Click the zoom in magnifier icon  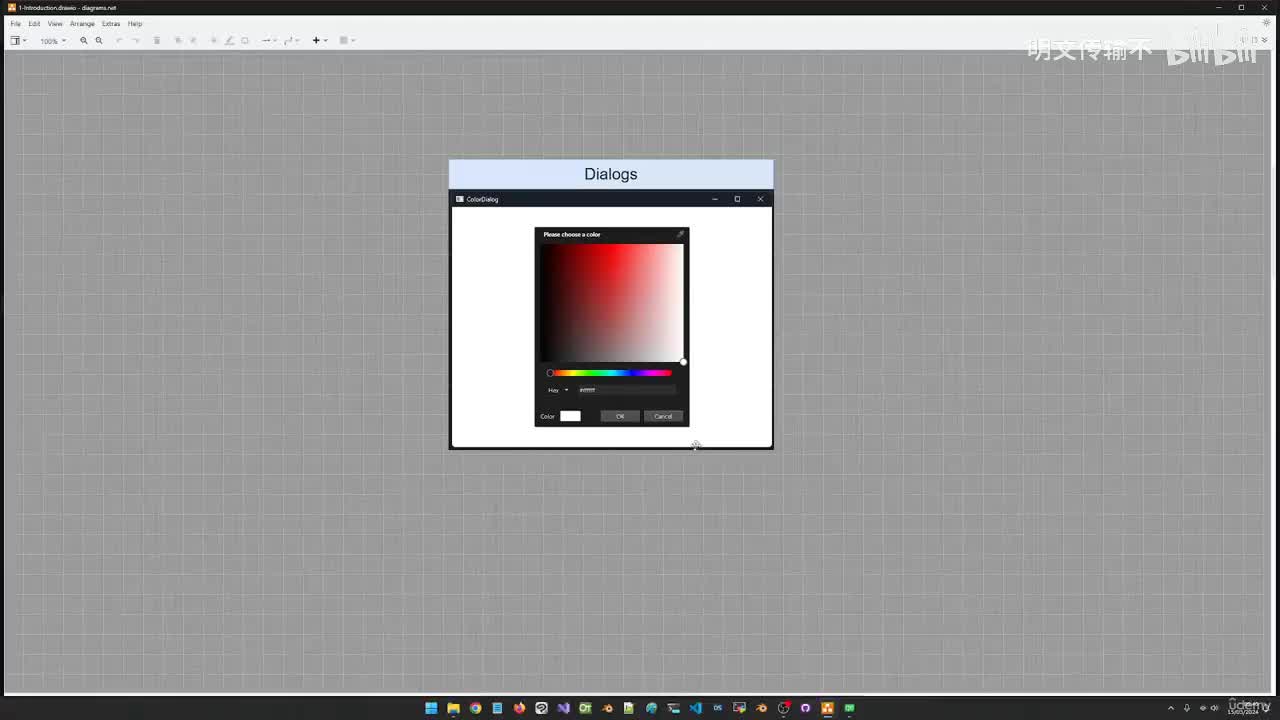point(84,41)
